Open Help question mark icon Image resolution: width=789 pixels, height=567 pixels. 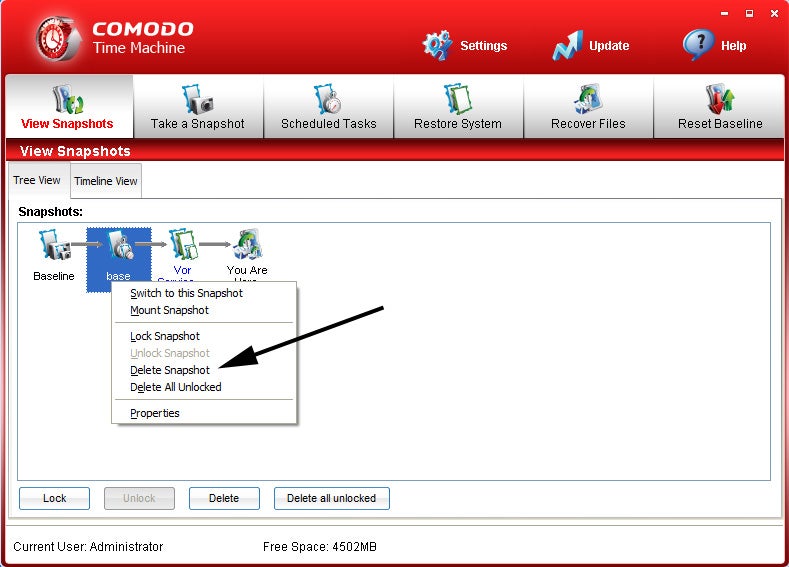point(698,45)
